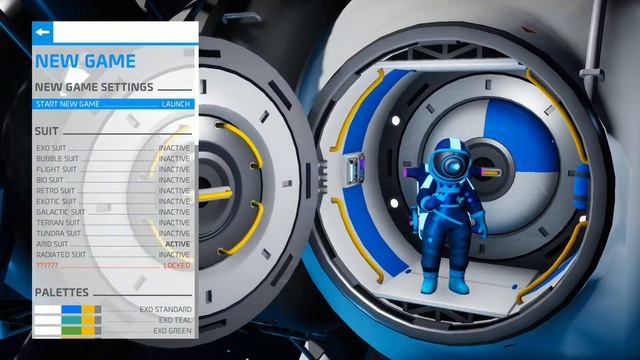The height and width of the screenshot is (360, 640).
Task: Launch via Start New Game row
Action: (x=113, y=104)
